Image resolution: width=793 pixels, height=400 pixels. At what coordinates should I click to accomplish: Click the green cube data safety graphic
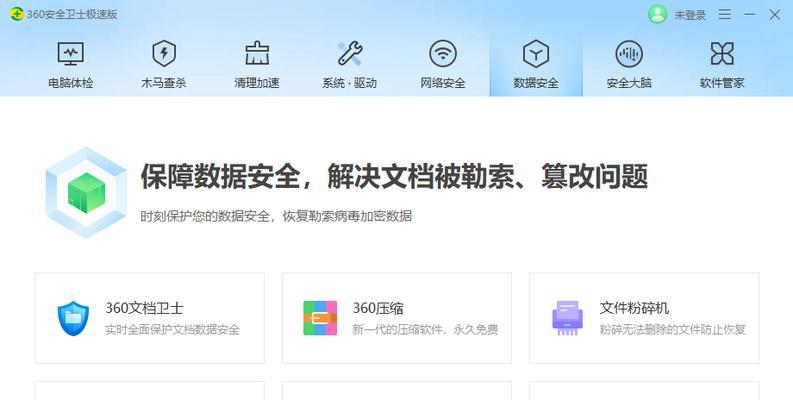(86, 193)
